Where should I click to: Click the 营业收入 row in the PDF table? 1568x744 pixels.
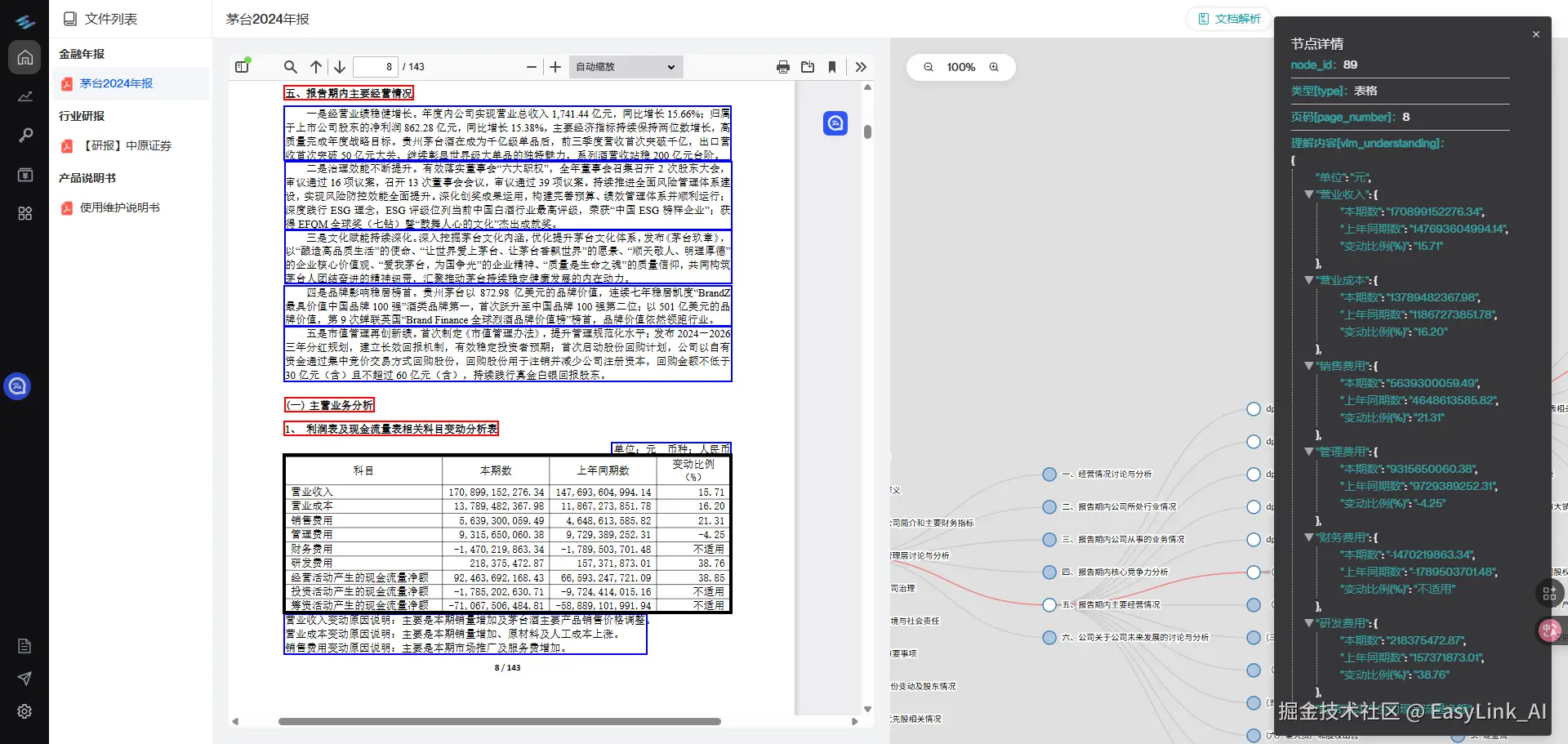click(x=507, y=492)
